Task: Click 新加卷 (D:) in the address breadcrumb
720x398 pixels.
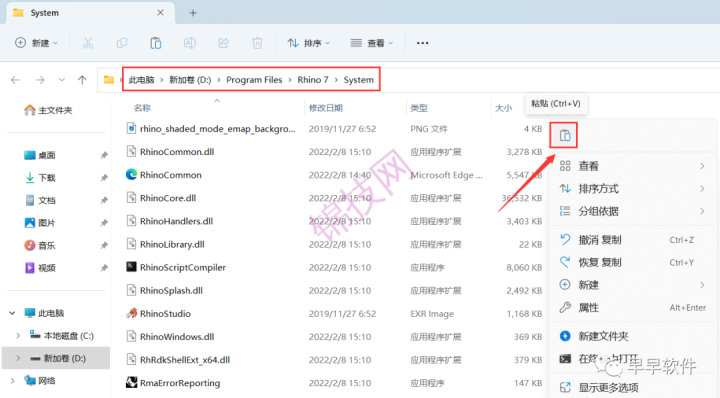Action: pos(190,80)
